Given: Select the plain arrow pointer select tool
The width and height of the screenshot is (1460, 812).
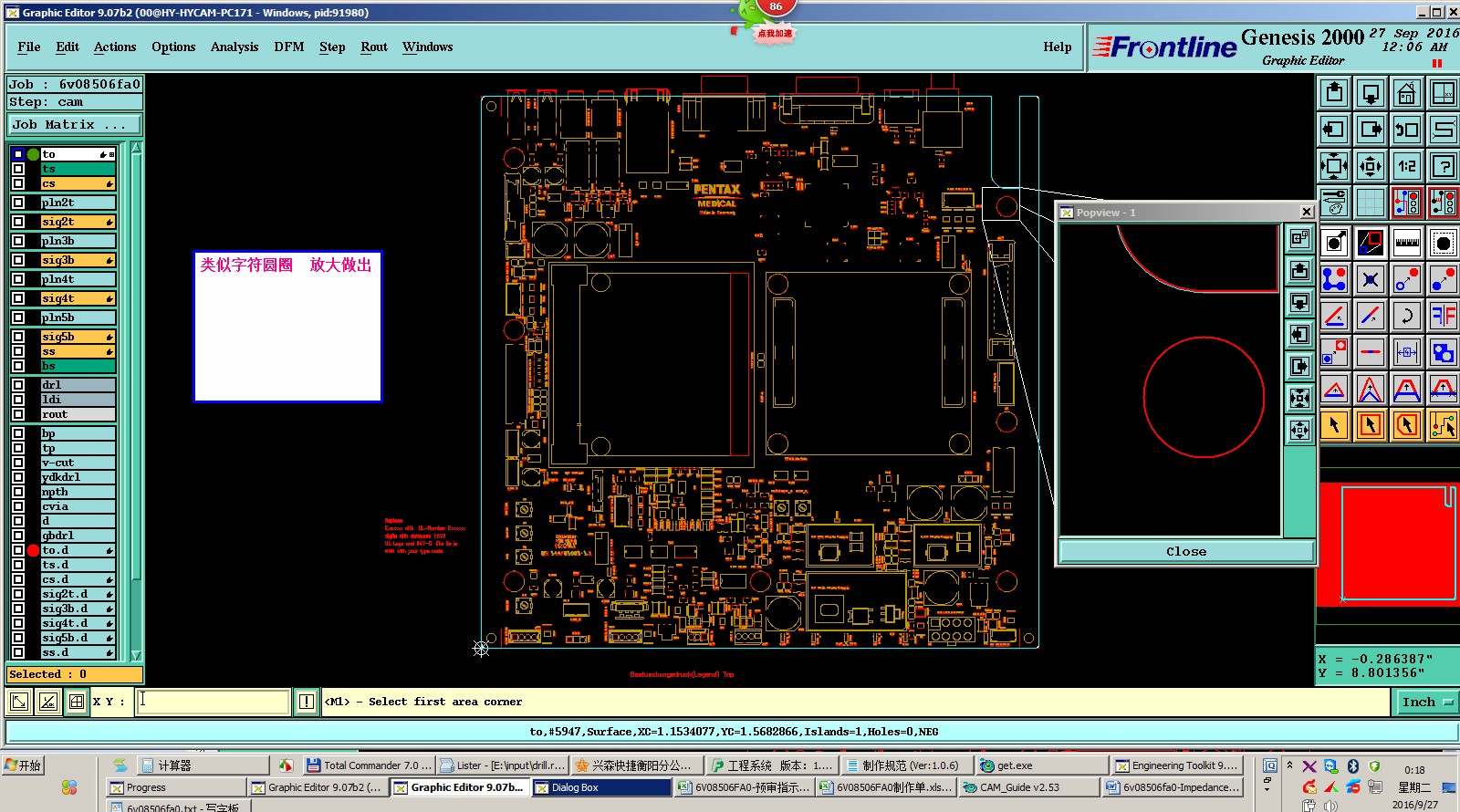Looking at the screenshot, I should 1334,425.
